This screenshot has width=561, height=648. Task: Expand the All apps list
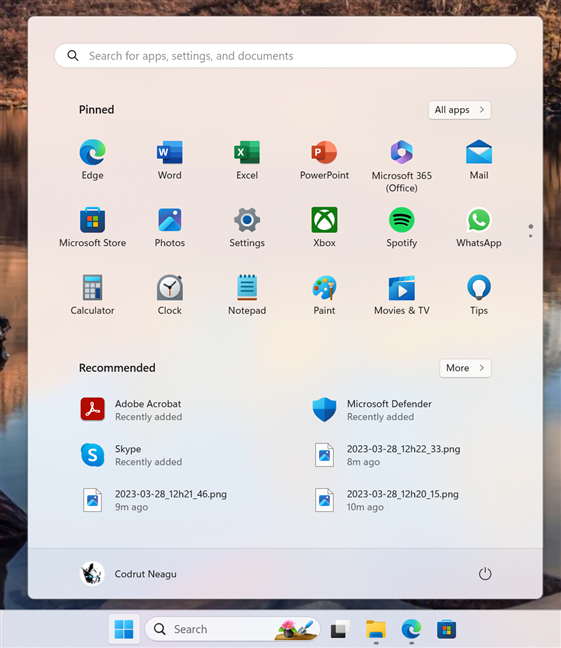459,110
